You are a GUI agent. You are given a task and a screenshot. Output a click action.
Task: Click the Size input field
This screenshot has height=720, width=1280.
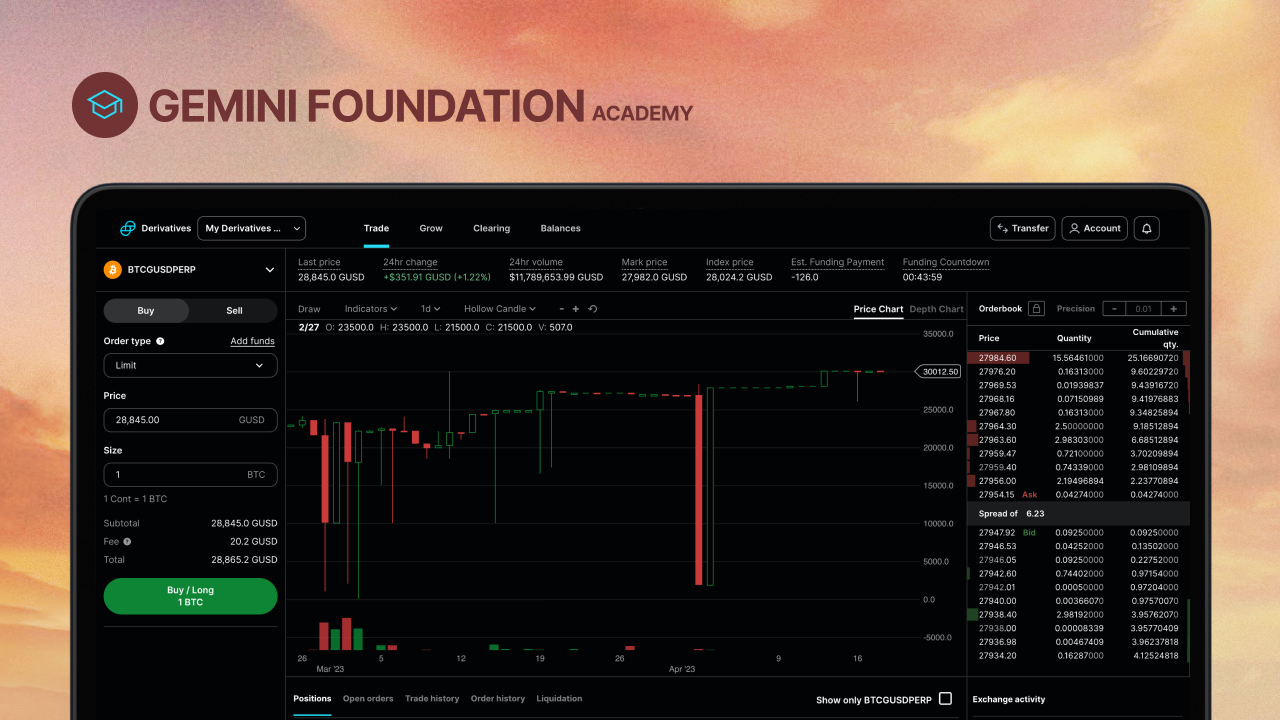click(190, 475)
